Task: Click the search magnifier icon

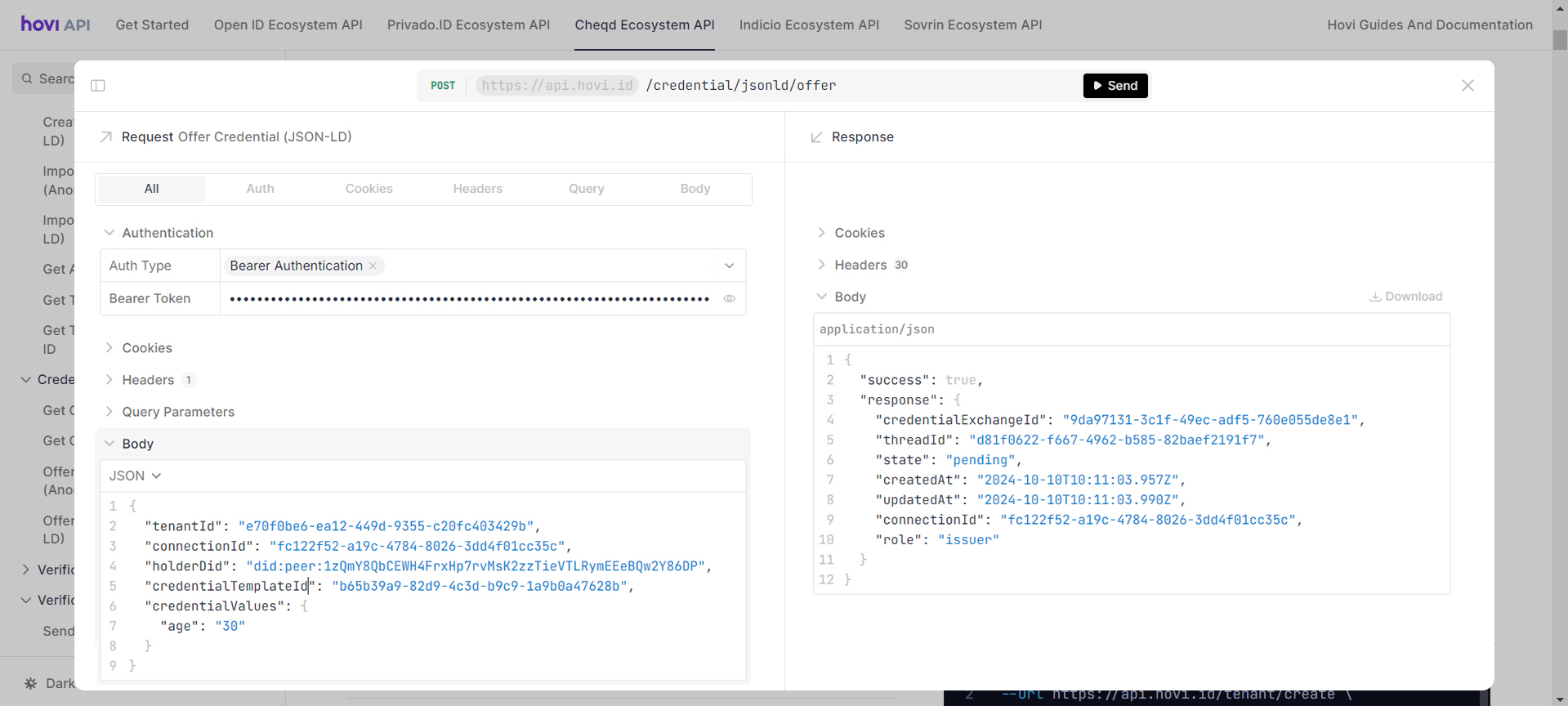Action: point(28,78)
